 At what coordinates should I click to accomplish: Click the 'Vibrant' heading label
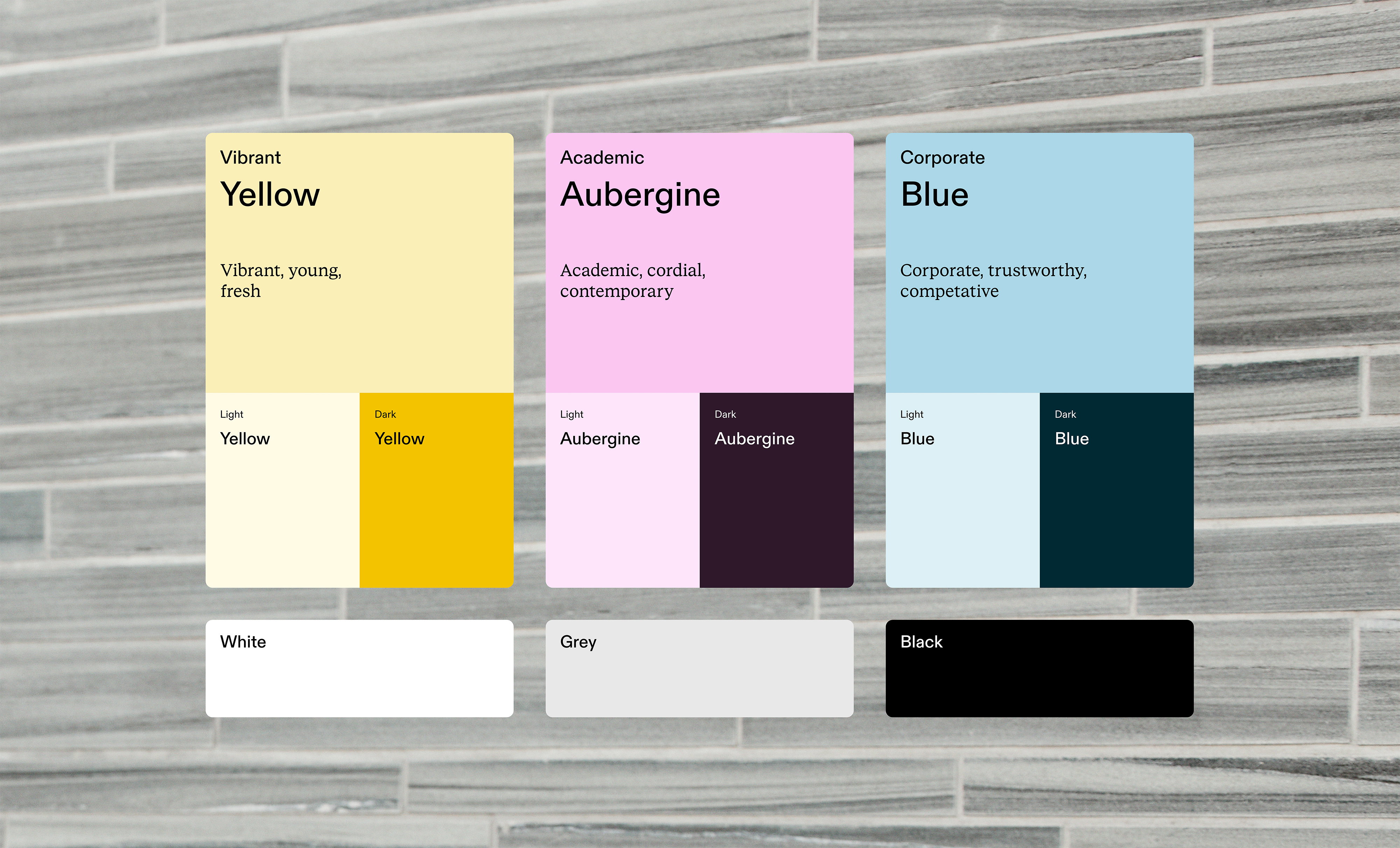tap(250, 157)
